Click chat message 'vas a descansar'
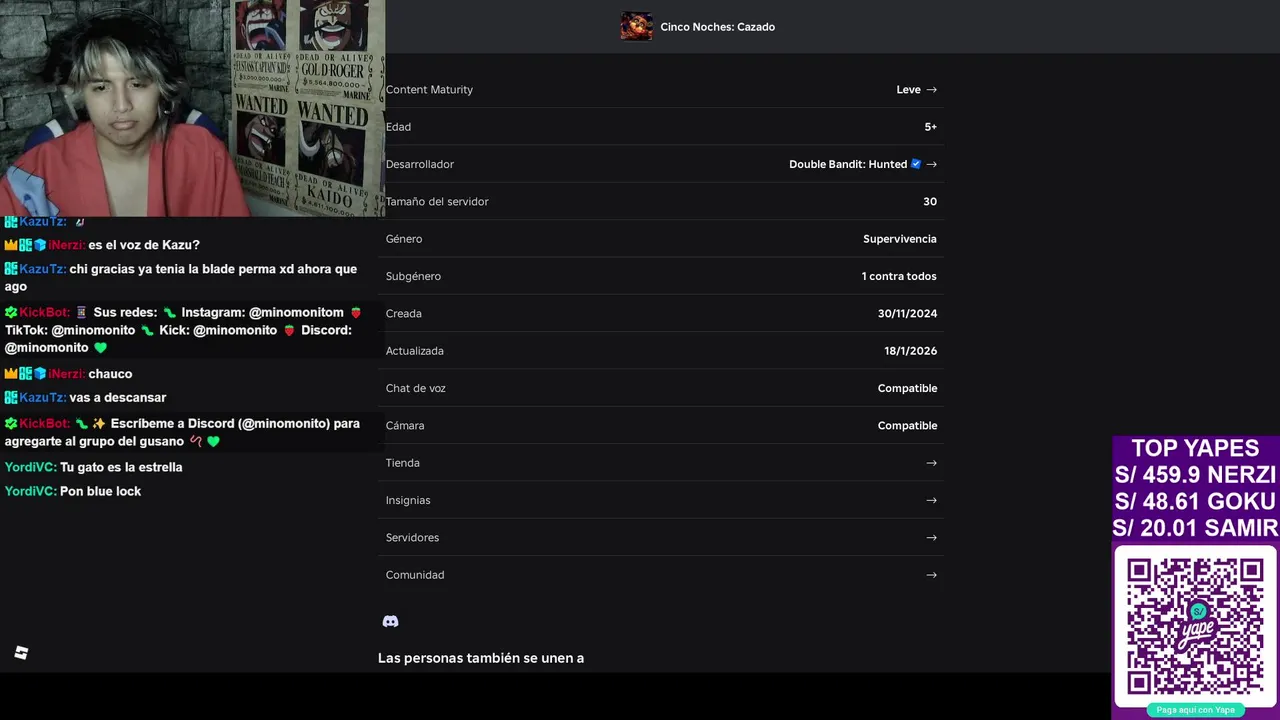The width and height of the screenshot is (1280, 720). coord(118,398)
